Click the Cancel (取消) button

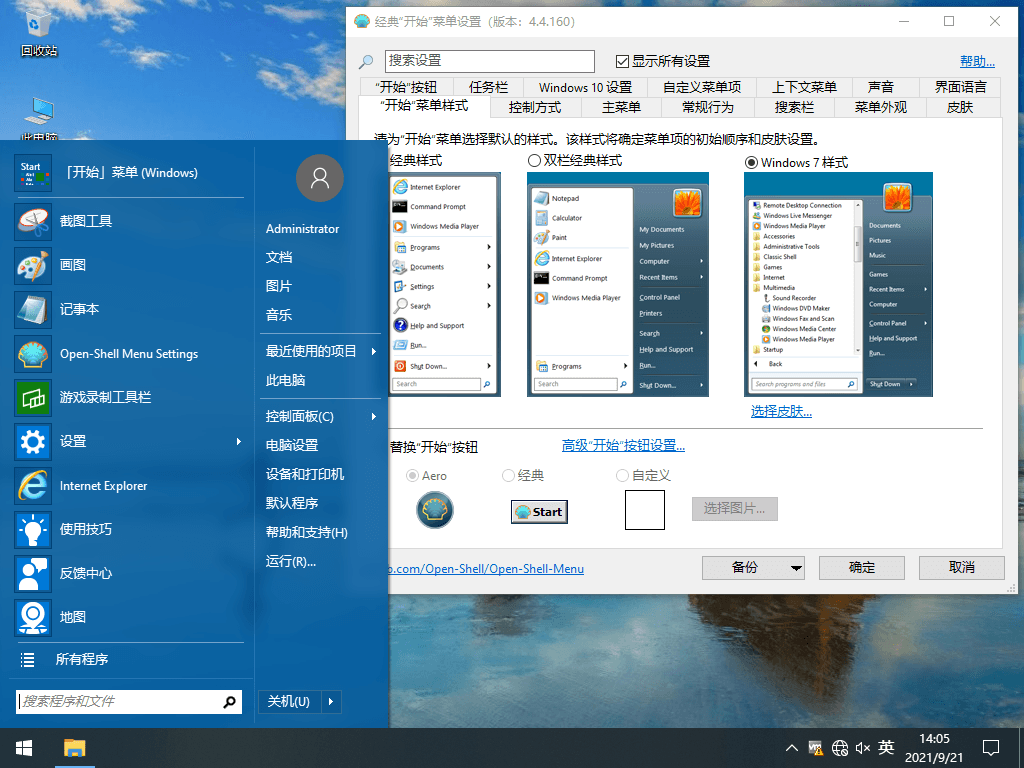pos(961,568)
